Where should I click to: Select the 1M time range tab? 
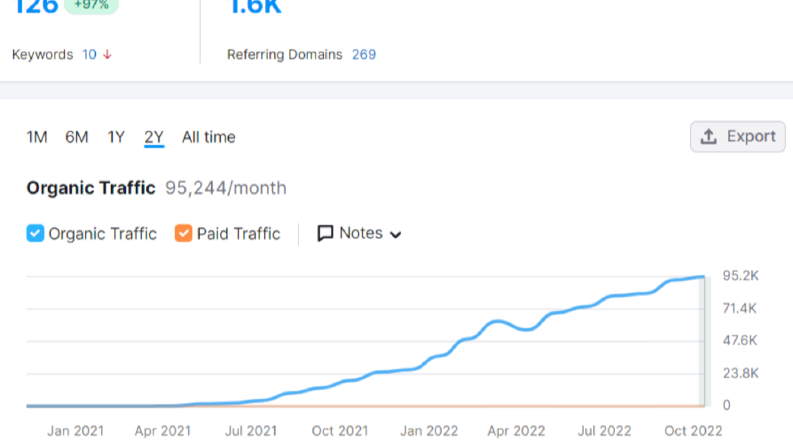37,137
